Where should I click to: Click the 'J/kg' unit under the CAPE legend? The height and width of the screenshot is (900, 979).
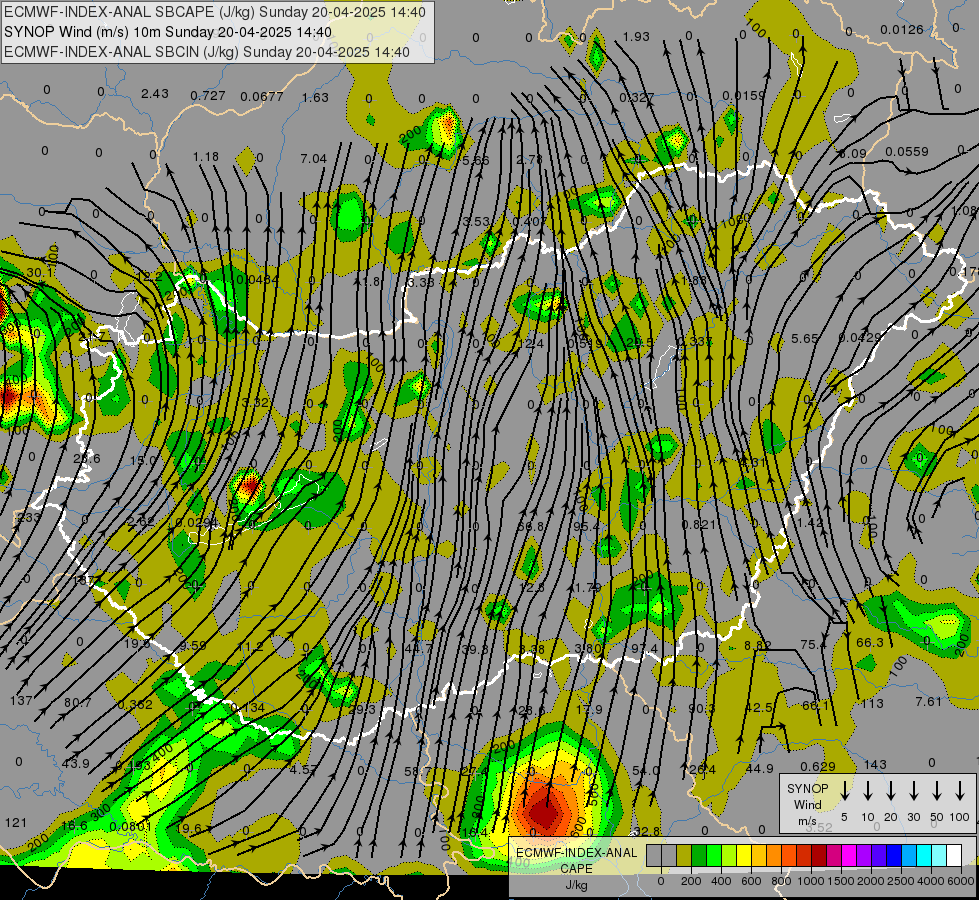[x=576, y=885]
